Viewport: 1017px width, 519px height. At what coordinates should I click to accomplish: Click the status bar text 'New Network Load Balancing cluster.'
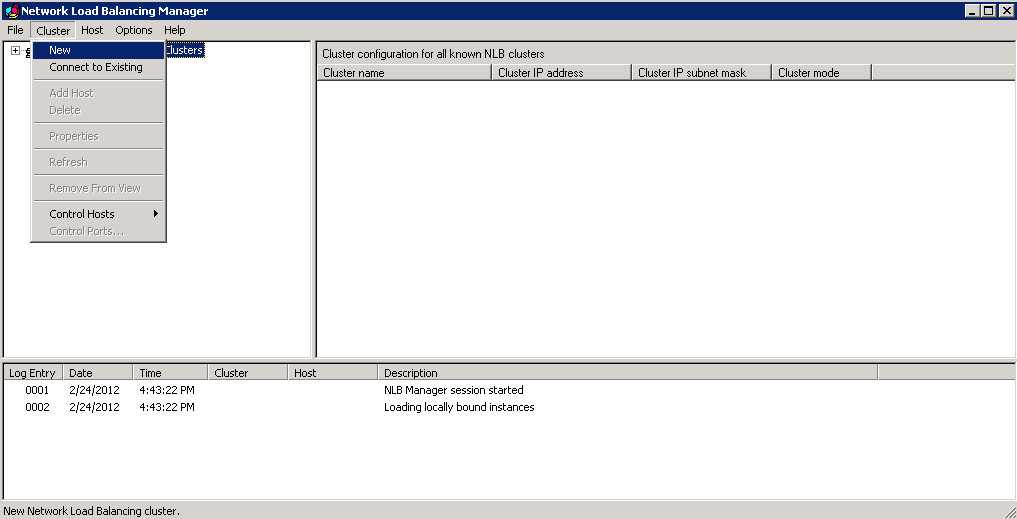91,511
